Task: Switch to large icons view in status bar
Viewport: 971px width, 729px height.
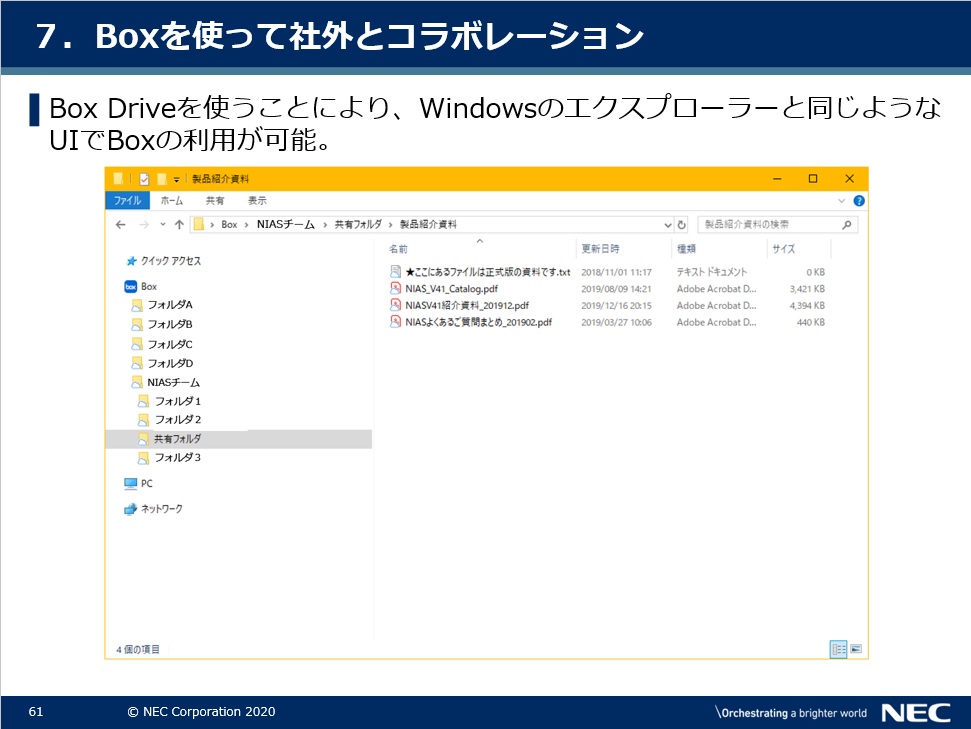Action: (856, 649)
